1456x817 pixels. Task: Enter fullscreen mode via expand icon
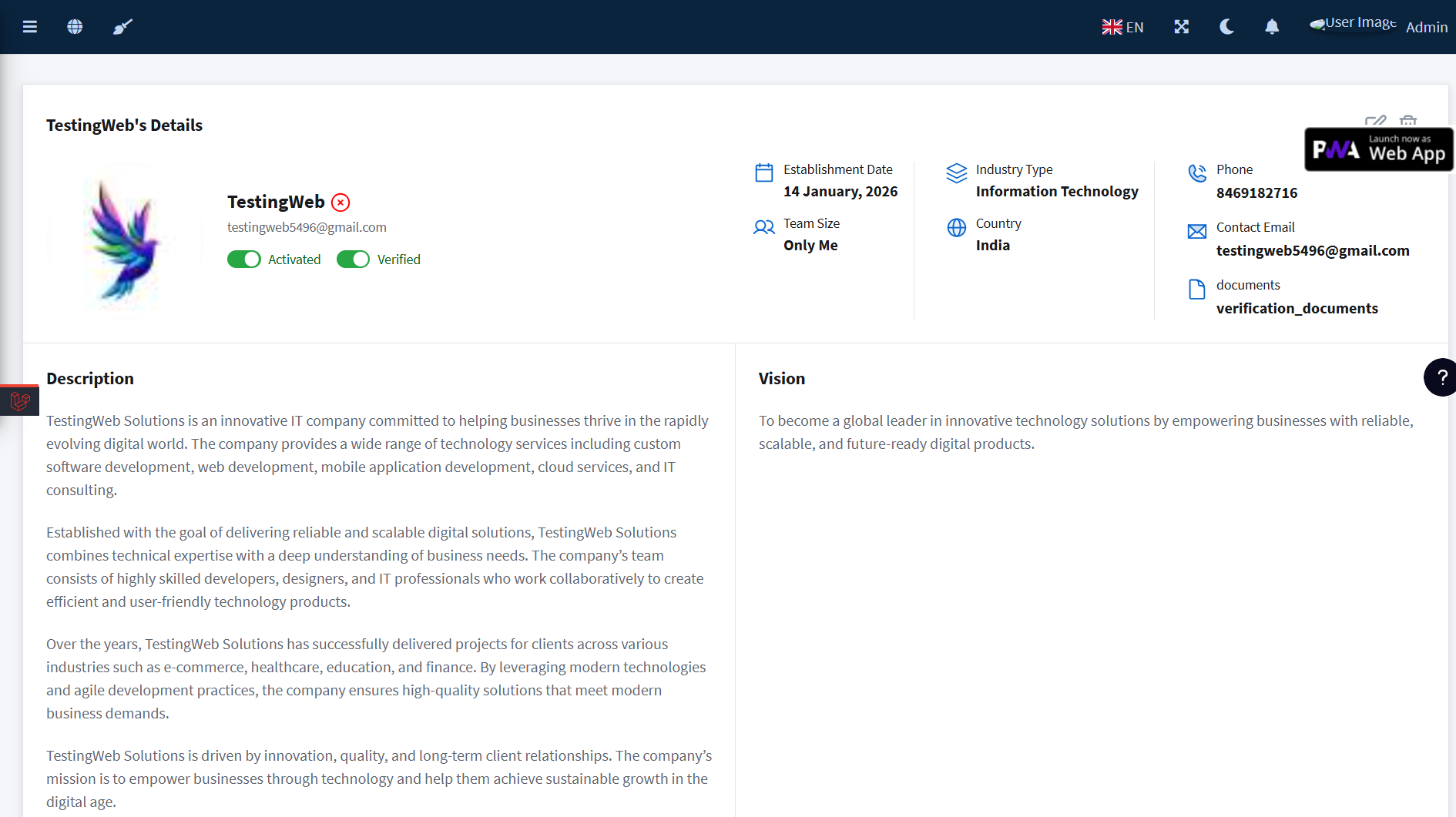pyautogui.click(x=1181, y=27)
